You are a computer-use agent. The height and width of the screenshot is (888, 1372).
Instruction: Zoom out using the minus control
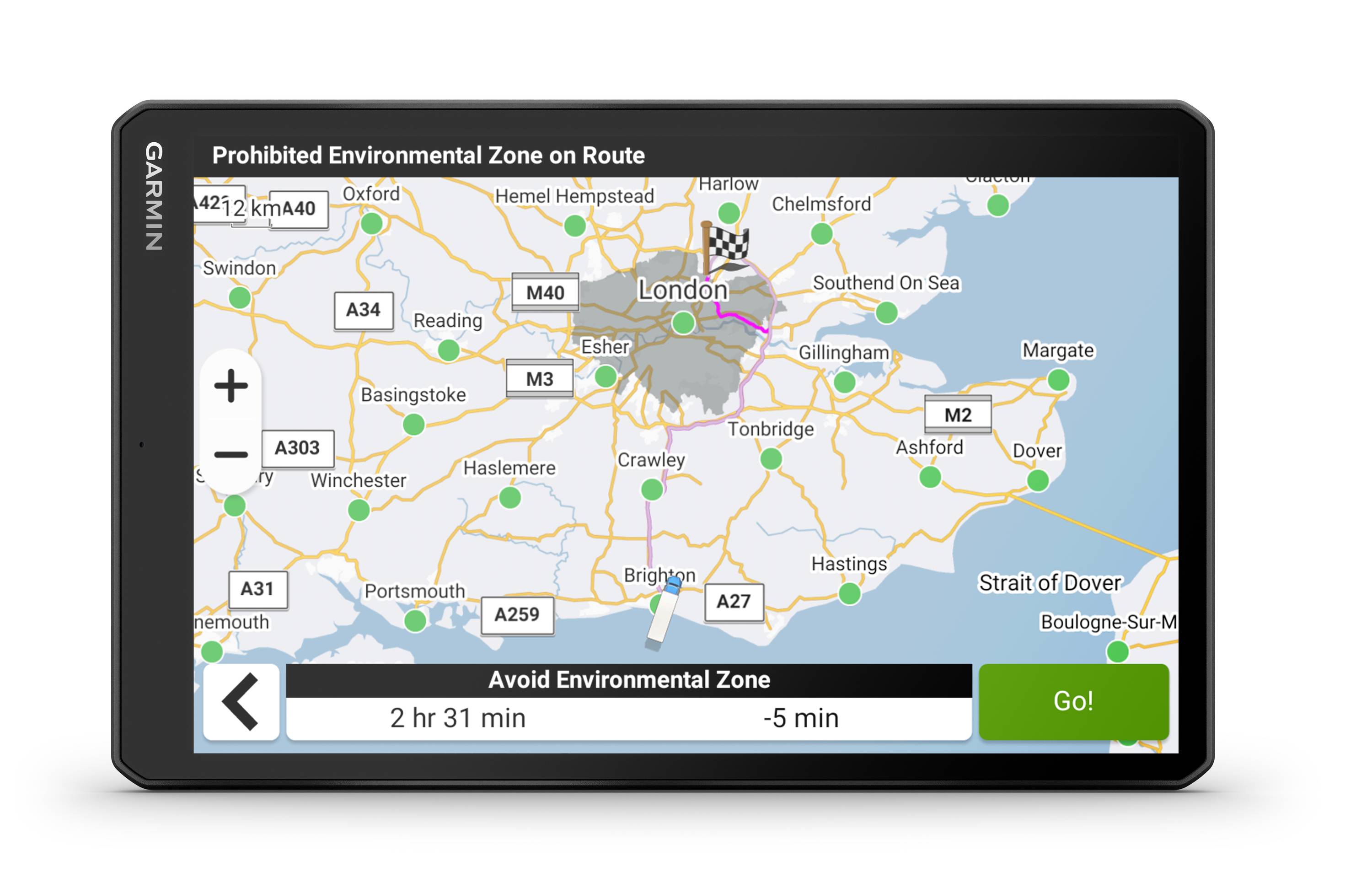pyautogui.click(x=230, y=454)
